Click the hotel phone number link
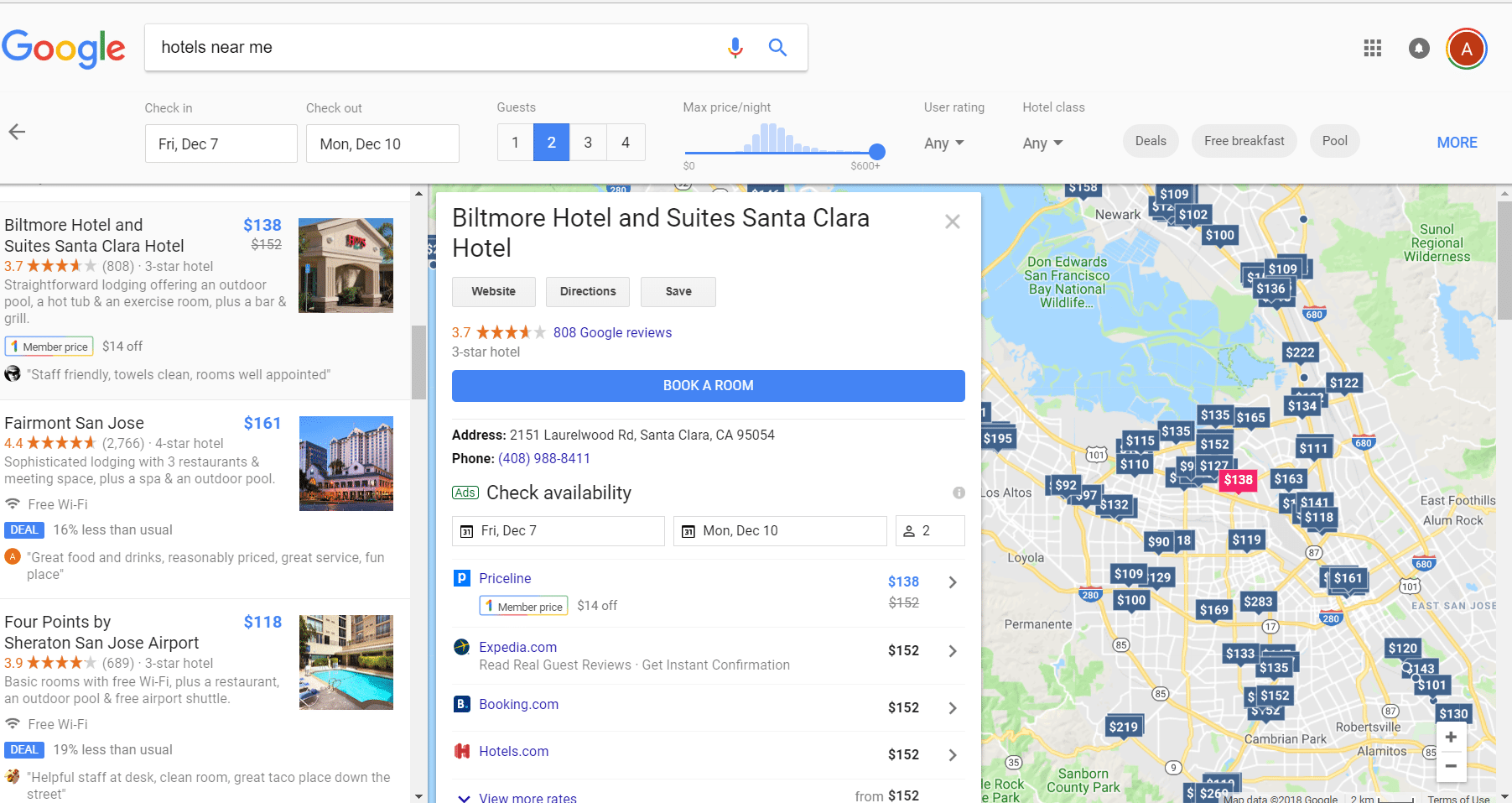The image size is (1512, 803). [544, 458]
